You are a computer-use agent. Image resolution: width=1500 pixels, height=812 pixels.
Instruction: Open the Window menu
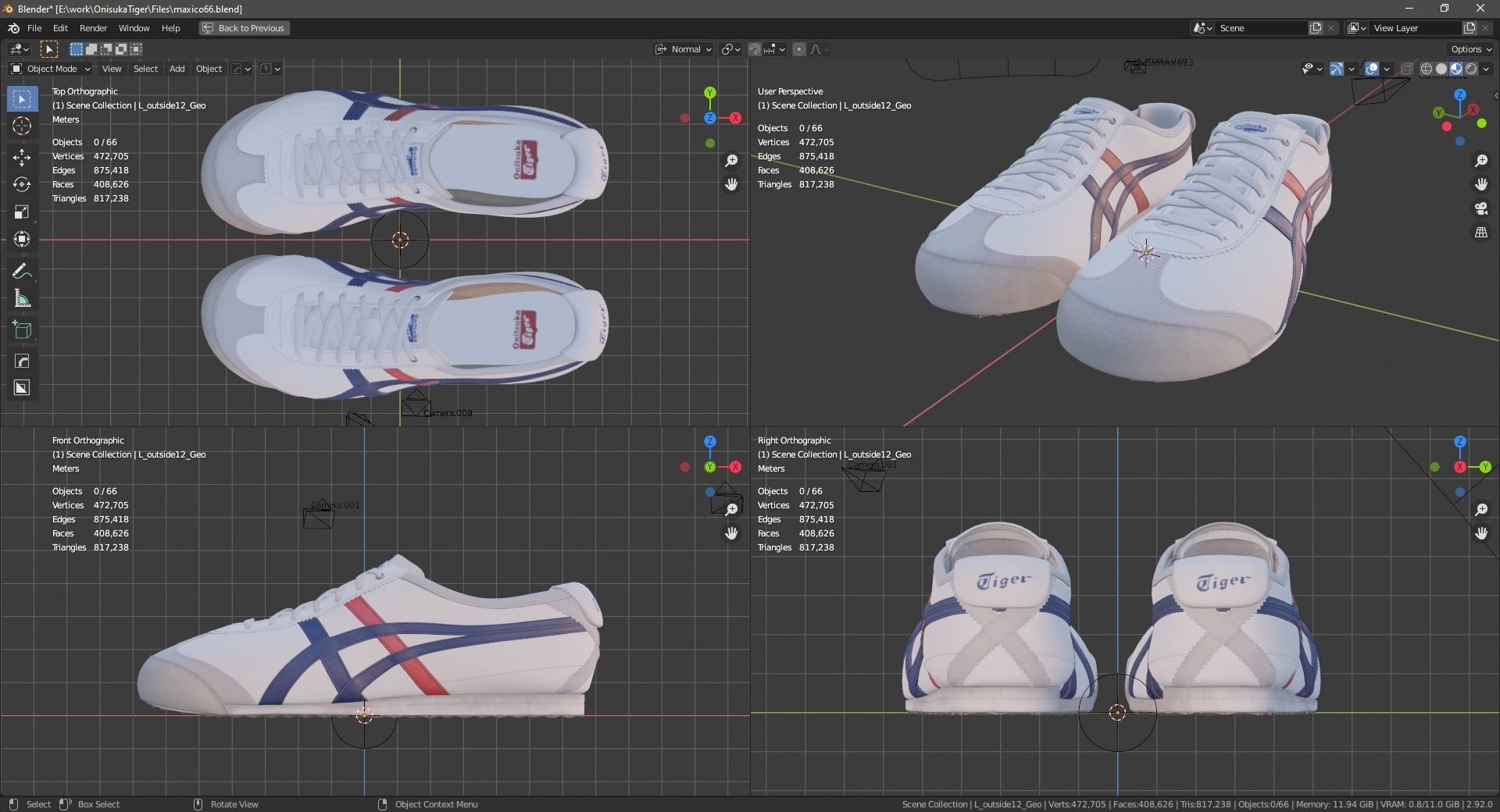(x=134, y=28)
